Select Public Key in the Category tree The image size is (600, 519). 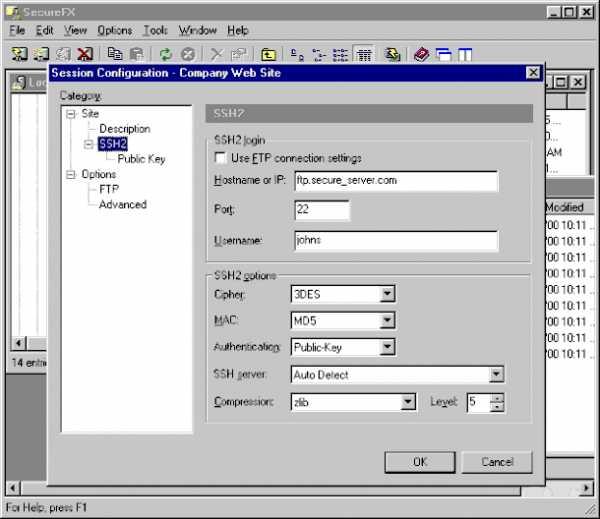click(141, 159)
